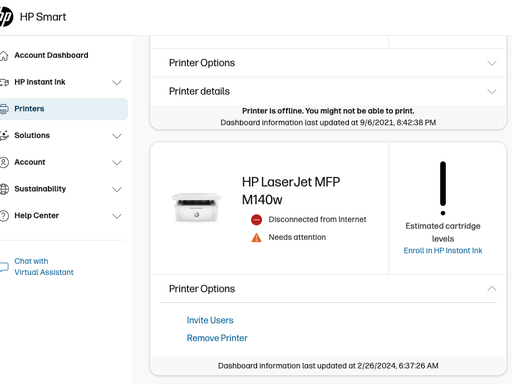Click the HP Instant Ink delivery icon
This screenshot has height=384, width=512.
[4, 82]
